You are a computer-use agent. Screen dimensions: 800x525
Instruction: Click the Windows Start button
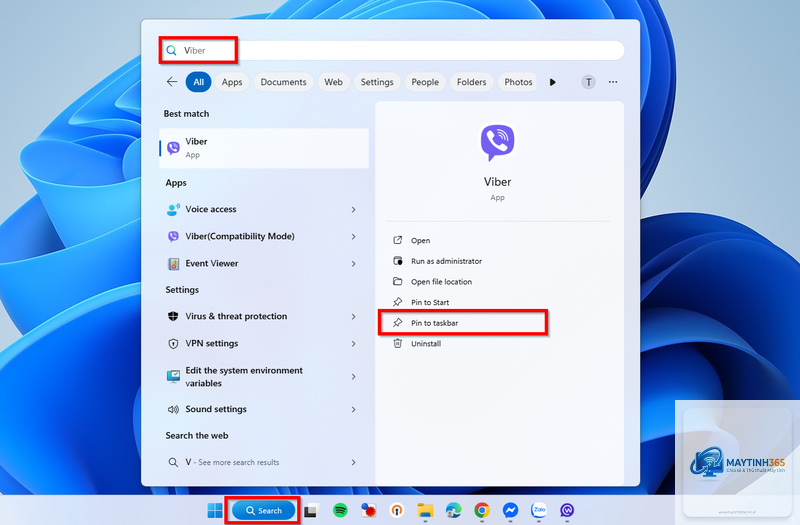coord(215,510)
